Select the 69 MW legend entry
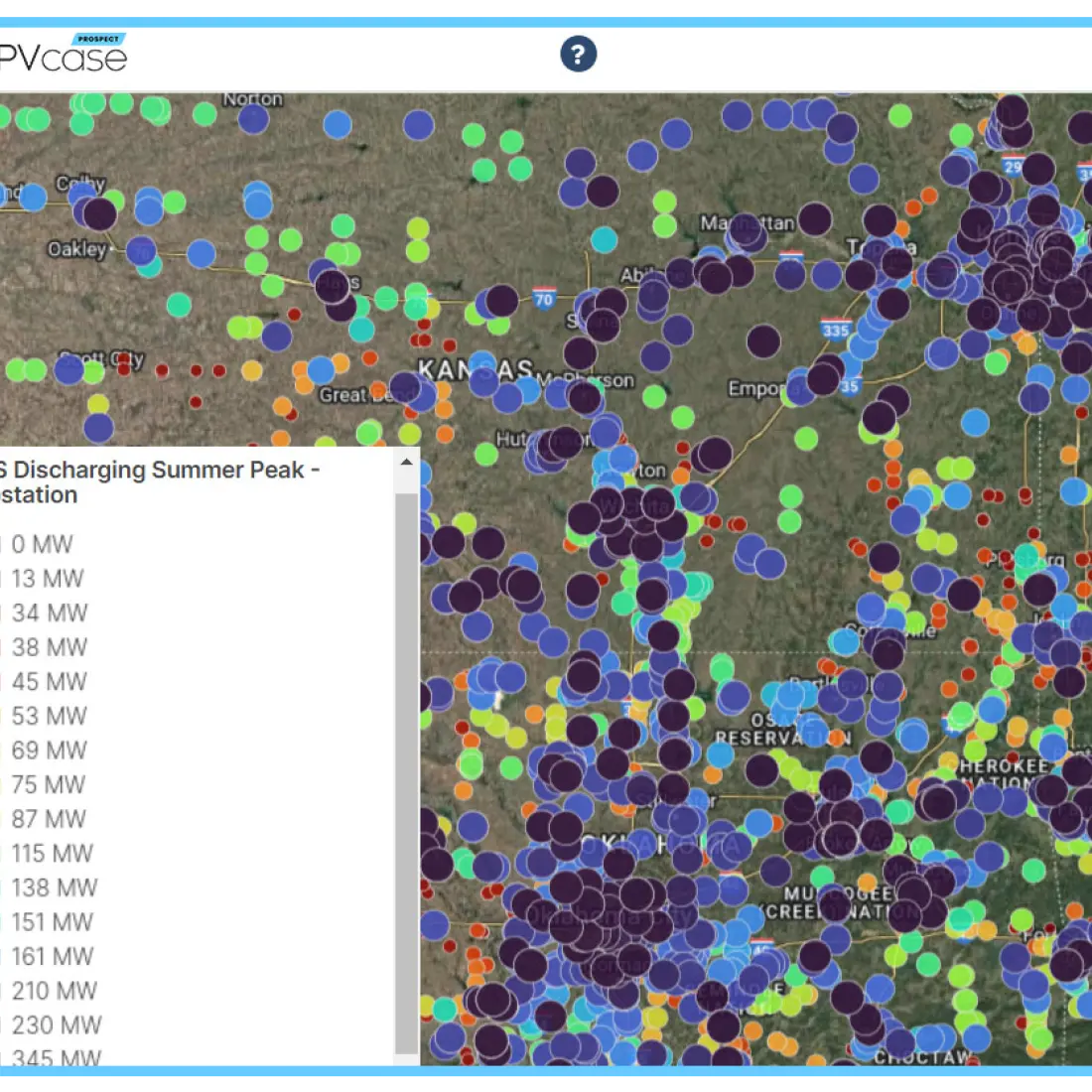Viewport: 1092px width, 1092px height. [x=49, y=751]
